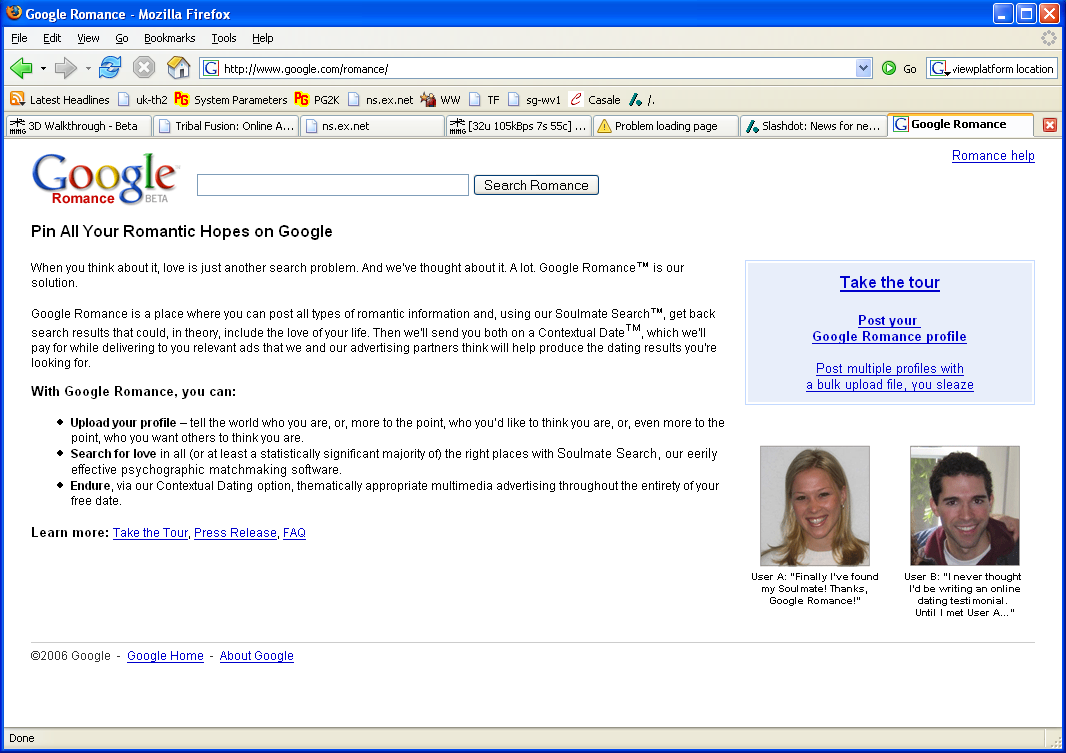The image size is (1066, 753).
Task: Switch to 3D Walkthrough - Beta tab
Action: (x=78, y=126)
